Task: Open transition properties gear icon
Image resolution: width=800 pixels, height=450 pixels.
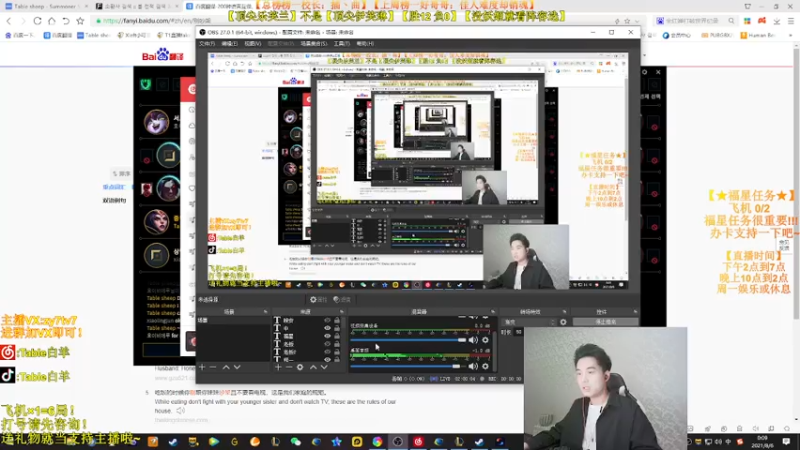Action: point(563,322)
